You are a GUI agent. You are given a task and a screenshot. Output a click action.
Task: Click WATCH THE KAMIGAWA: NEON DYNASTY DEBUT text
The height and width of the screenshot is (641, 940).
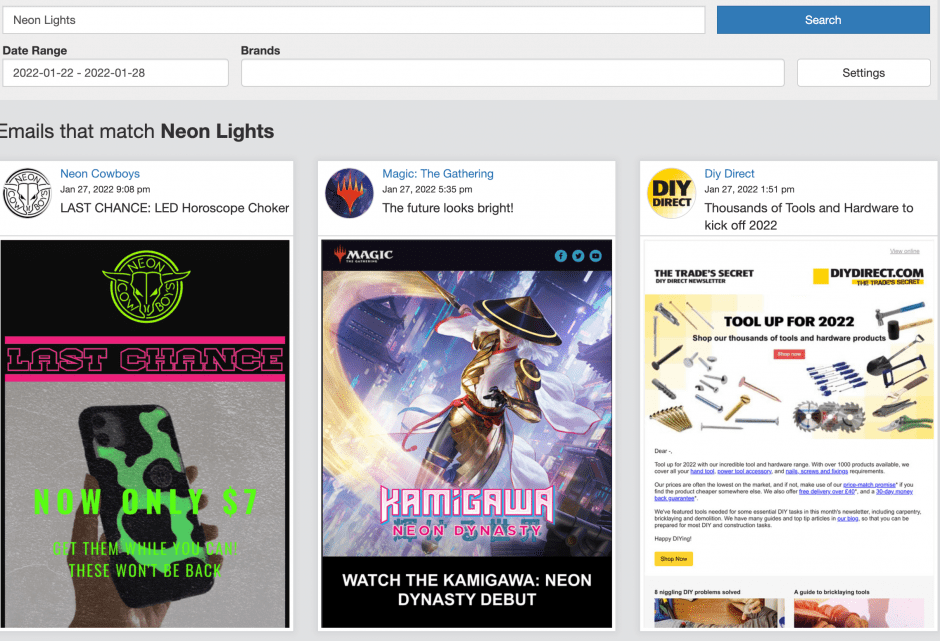coord(466,589)
